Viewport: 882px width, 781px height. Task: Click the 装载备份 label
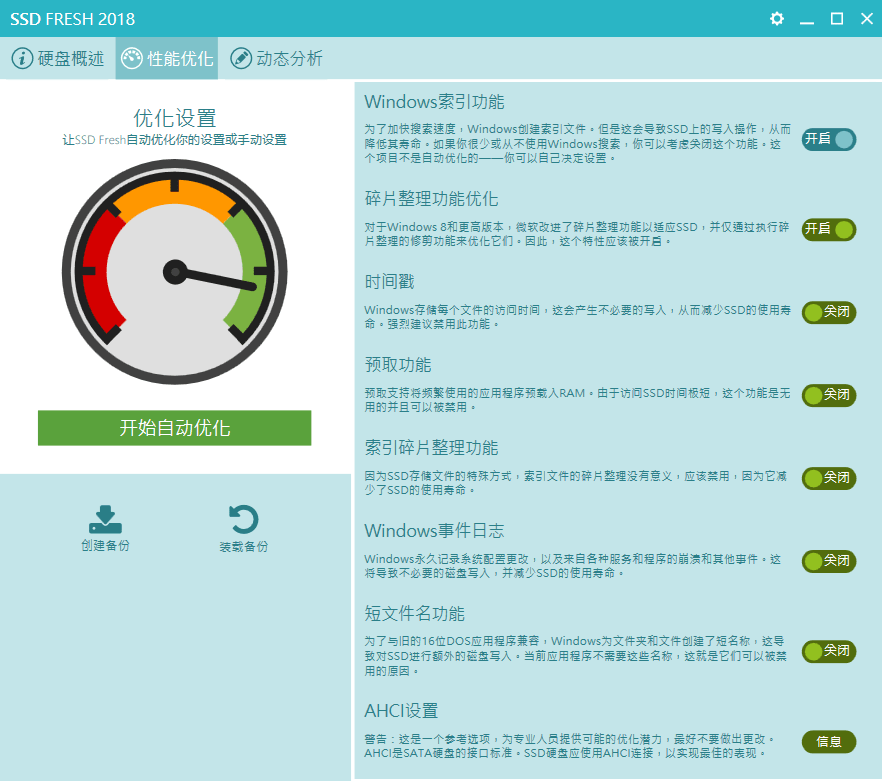[x=244, y=546]
